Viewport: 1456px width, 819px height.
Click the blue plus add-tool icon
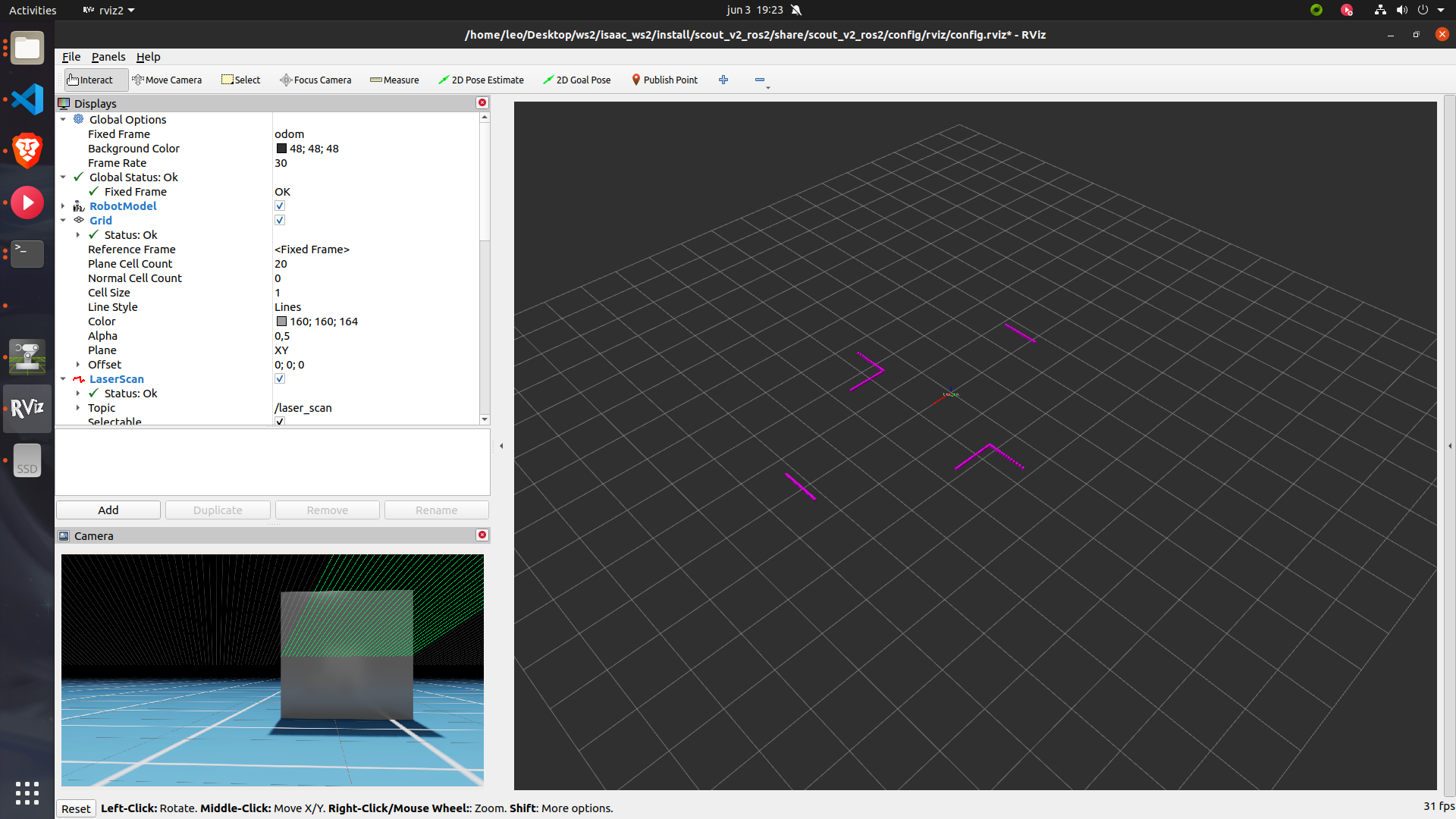point(723,80)
